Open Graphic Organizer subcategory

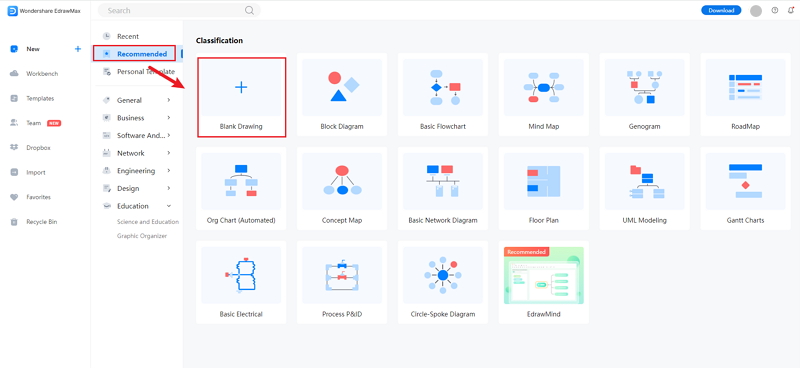click(142, 236)
